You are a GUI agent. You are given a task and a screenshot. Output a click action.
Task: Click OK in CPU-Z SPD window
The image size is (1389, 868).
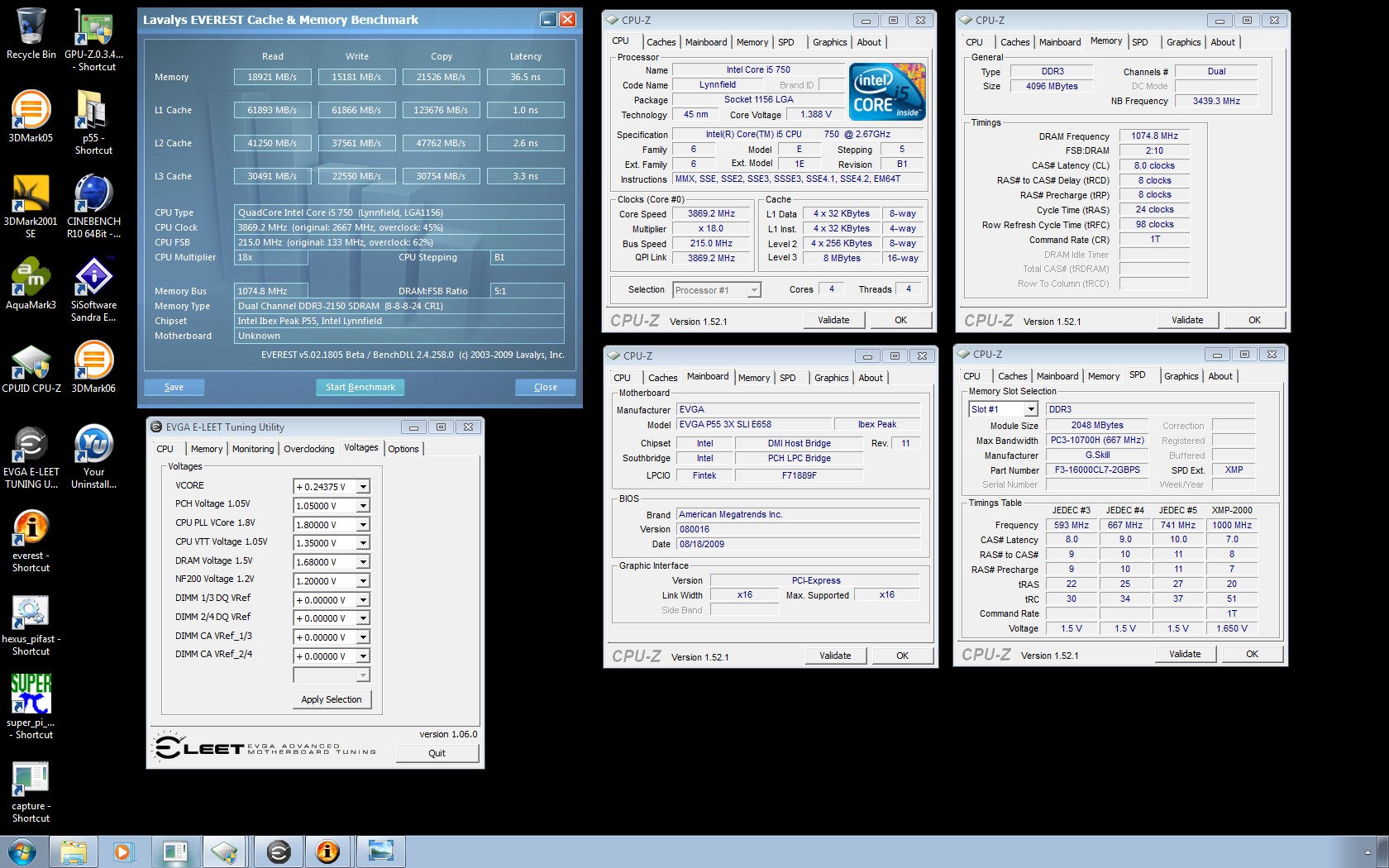tap(1252, 654)
